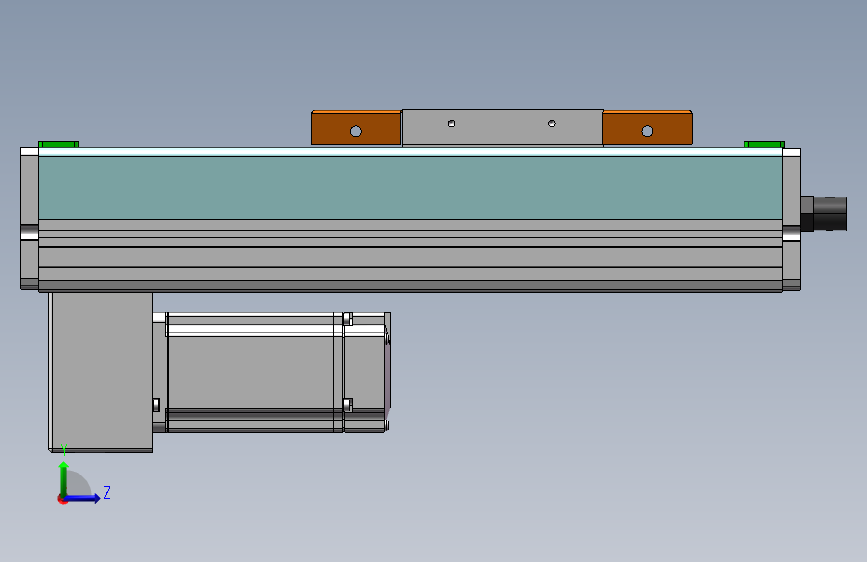Click the black cable connector on the right end
Screen dimensions: 867x562
click(x=824, y=214)
